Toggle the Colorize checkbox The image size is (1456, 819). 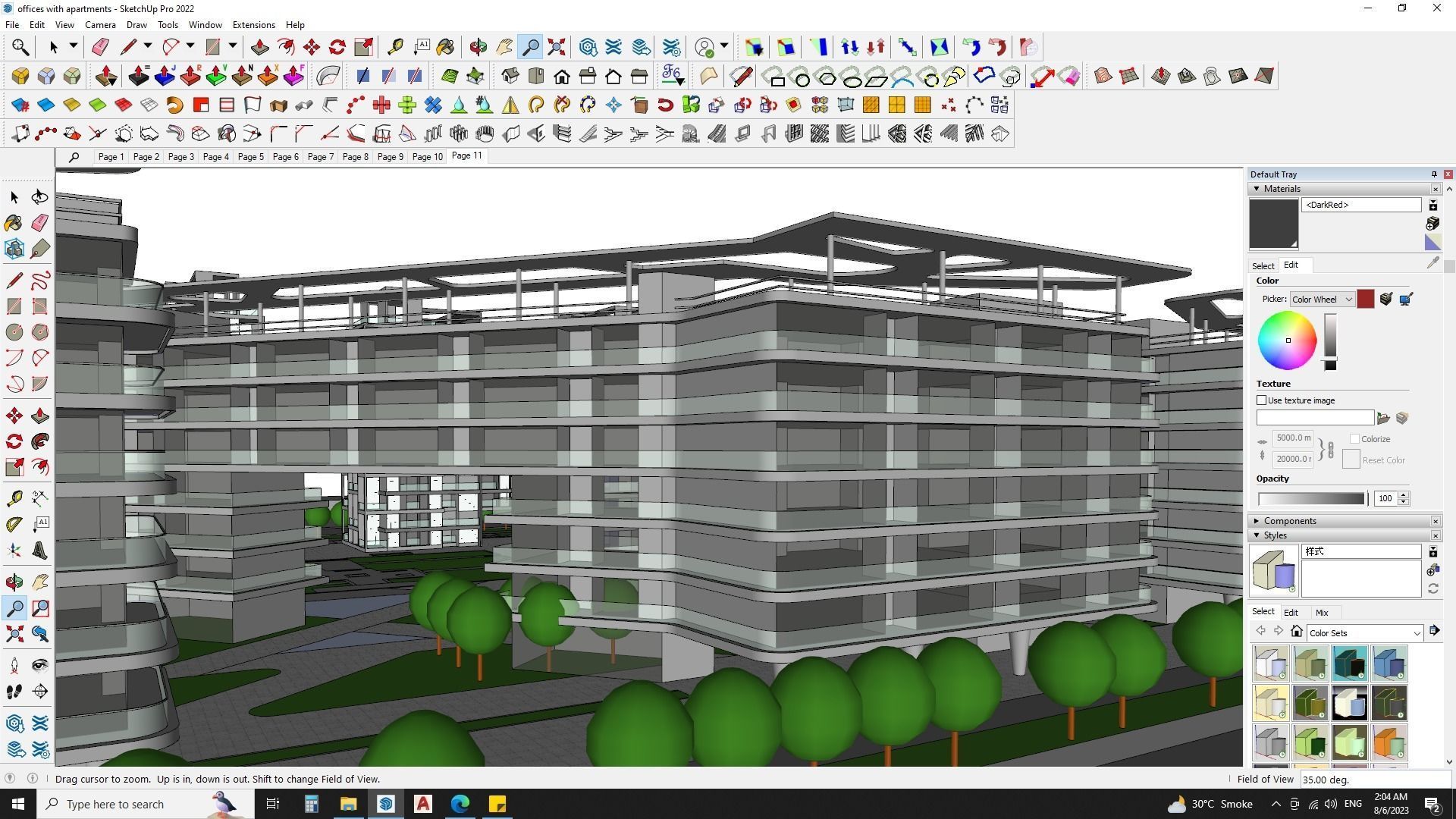click(x=1355, y=439)
